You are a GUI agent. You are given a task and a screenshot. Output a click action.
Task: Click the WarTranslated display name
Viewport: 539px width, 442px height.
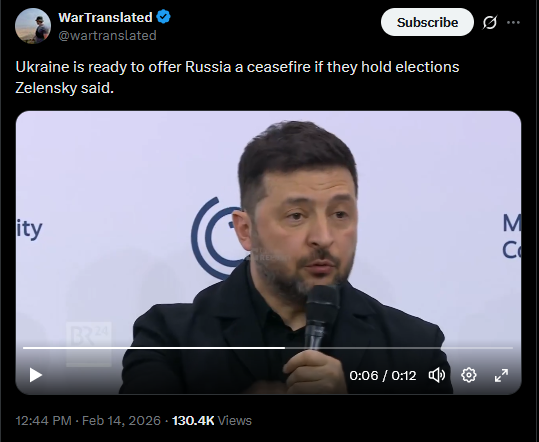pos(105,17)
